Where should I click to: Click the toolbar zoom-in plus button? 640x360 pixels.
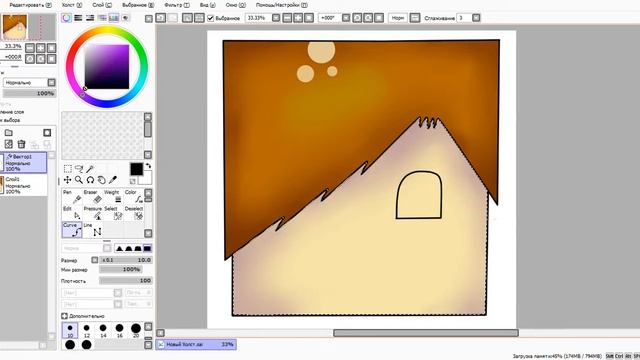pos(298,18)
